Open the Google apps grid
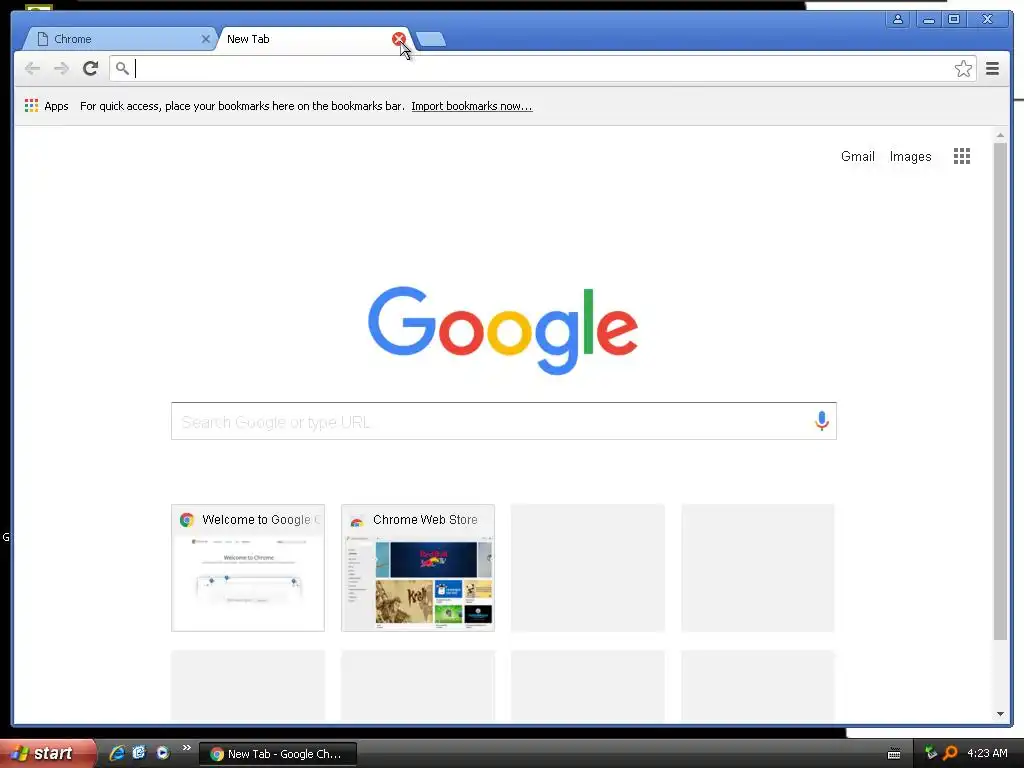The height and width of the screenshot is (768, 1024). click(961, 156)
